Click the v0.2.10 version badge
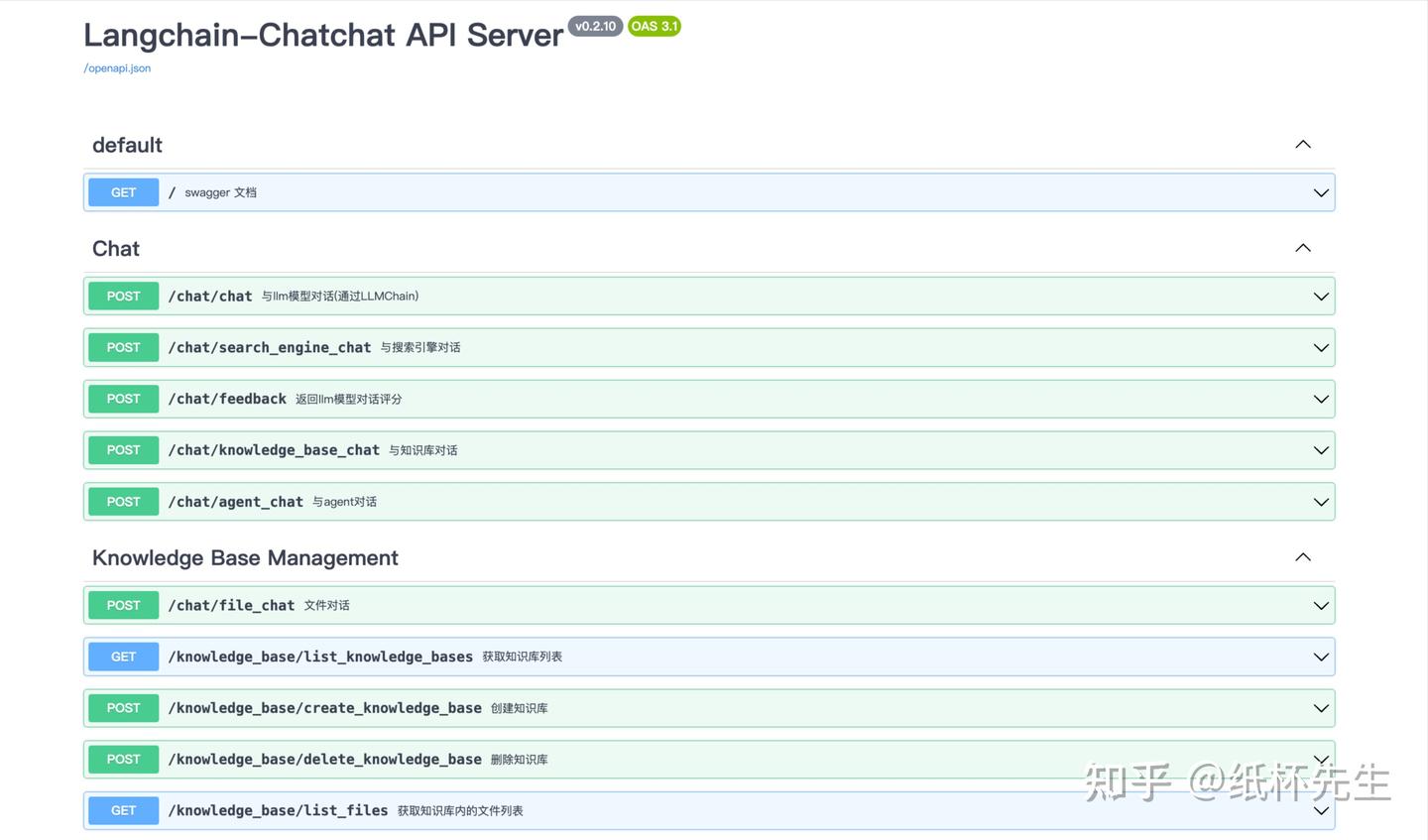Image resolution: width=1428 pixels, height=840 pixels. click(595, 27)
